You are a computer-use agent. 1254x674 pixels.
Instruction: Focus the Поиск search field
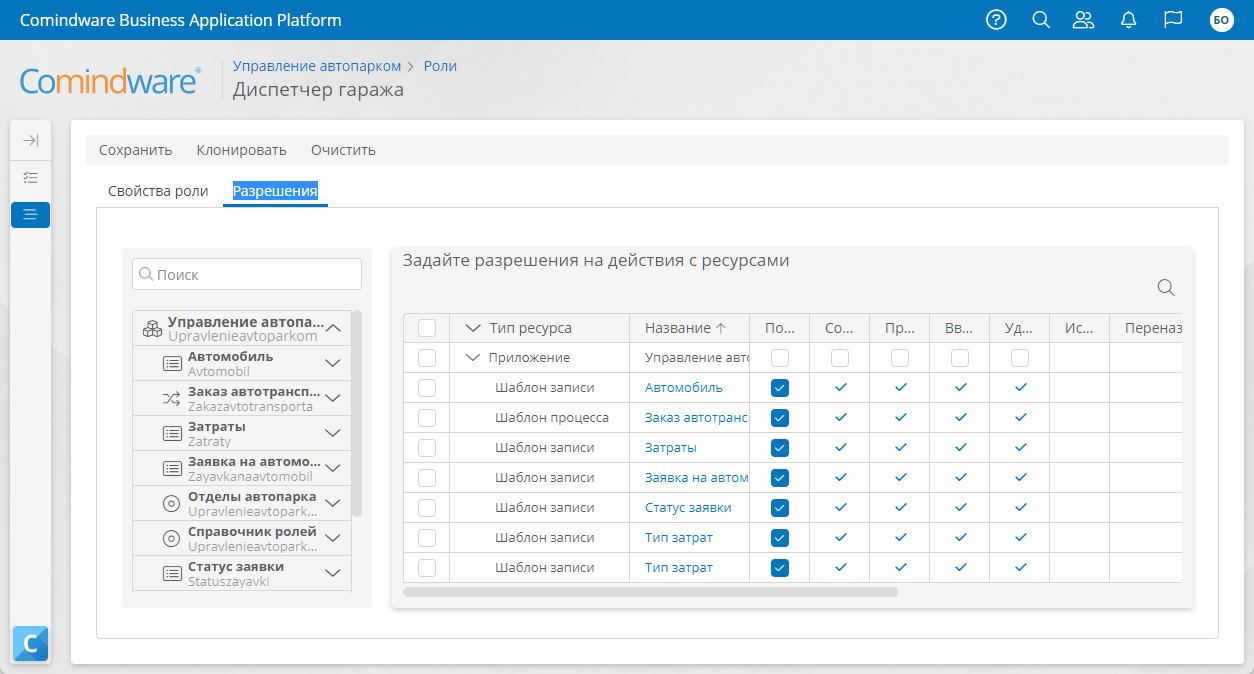click(247, 274)
